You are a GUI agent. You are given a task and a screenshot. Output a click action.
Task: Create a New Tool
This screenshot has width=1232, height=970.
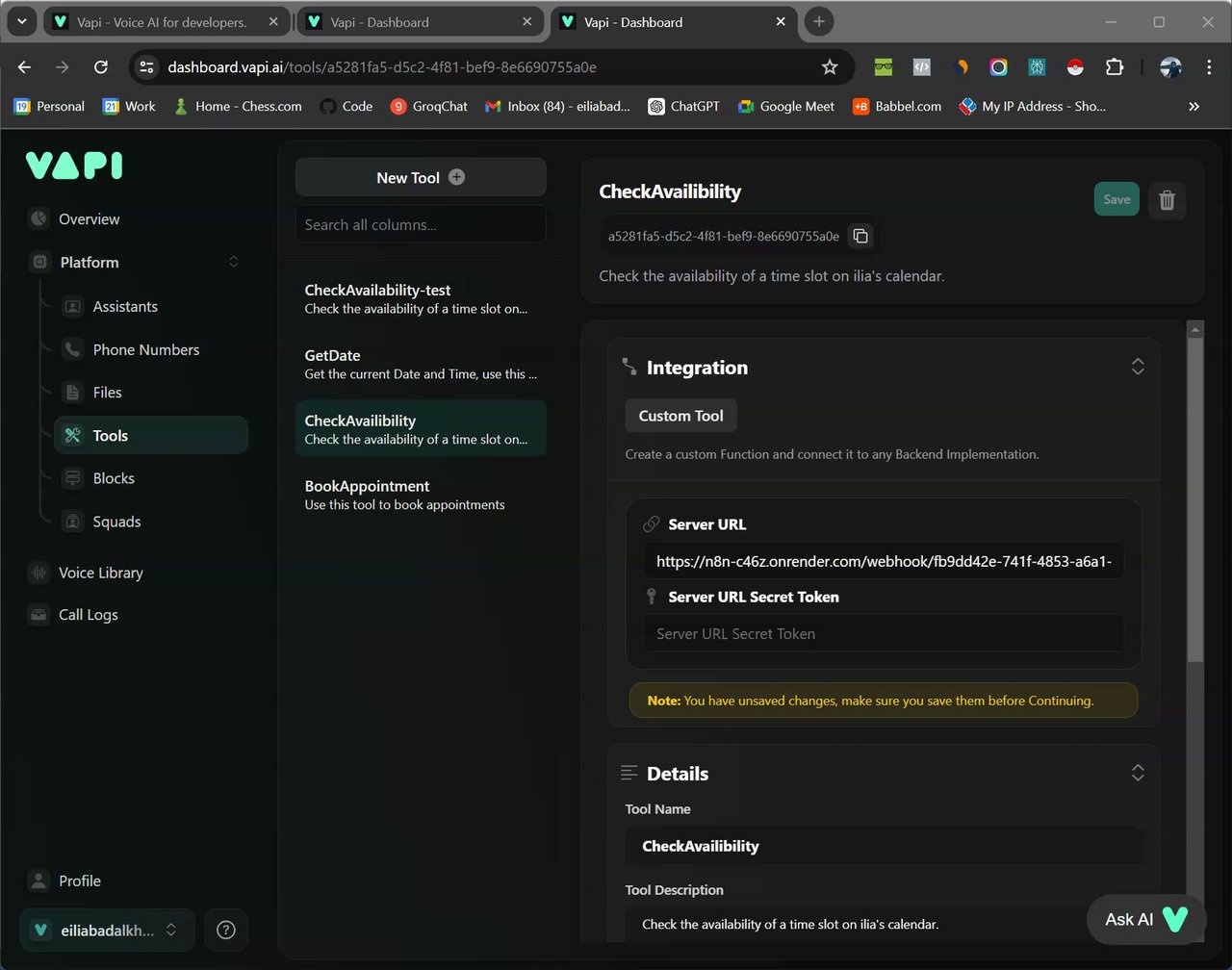[x=420, y=177]
